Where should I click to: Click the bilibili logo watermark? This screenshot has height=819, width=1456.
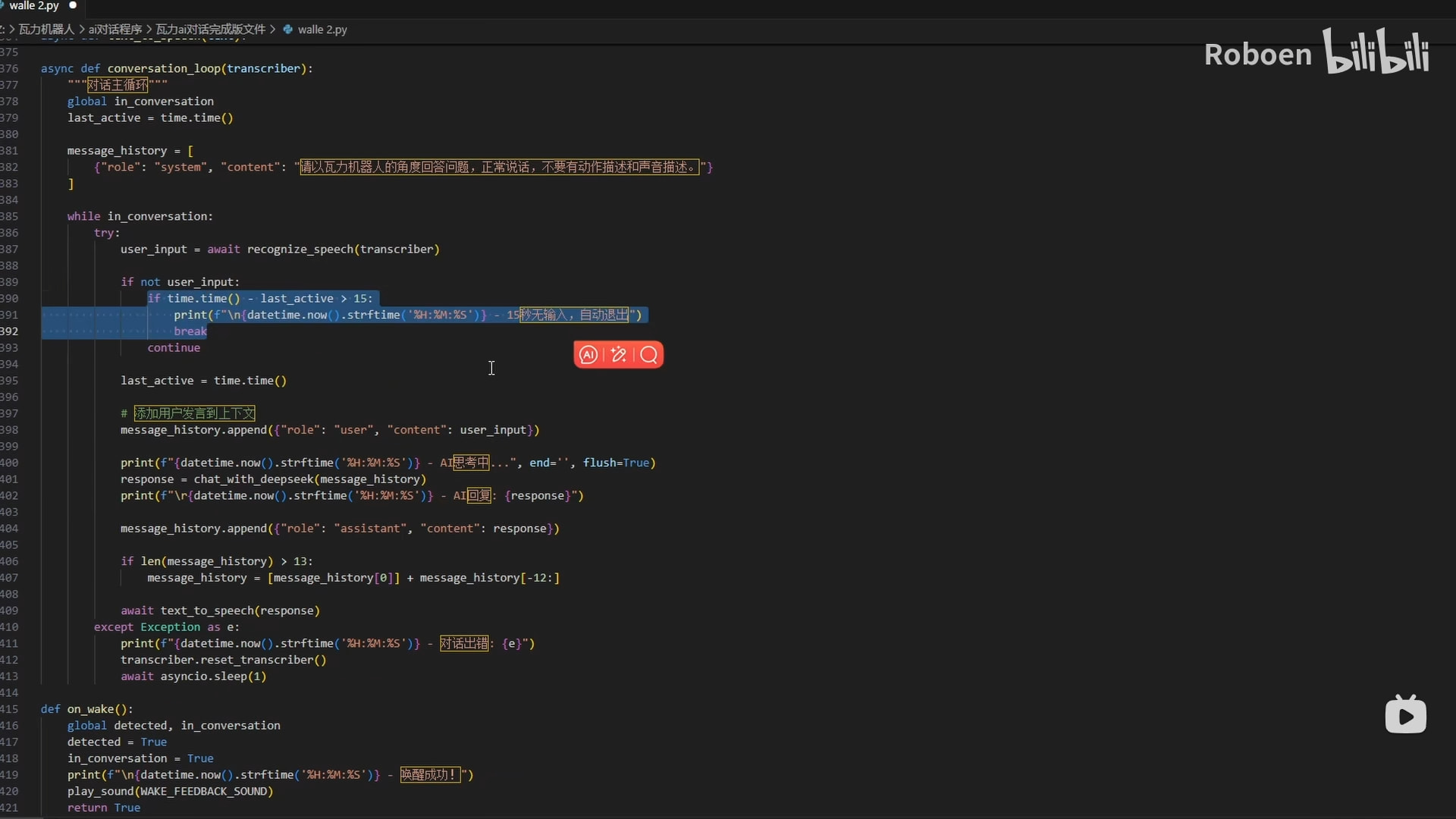tap(1376, 52)
